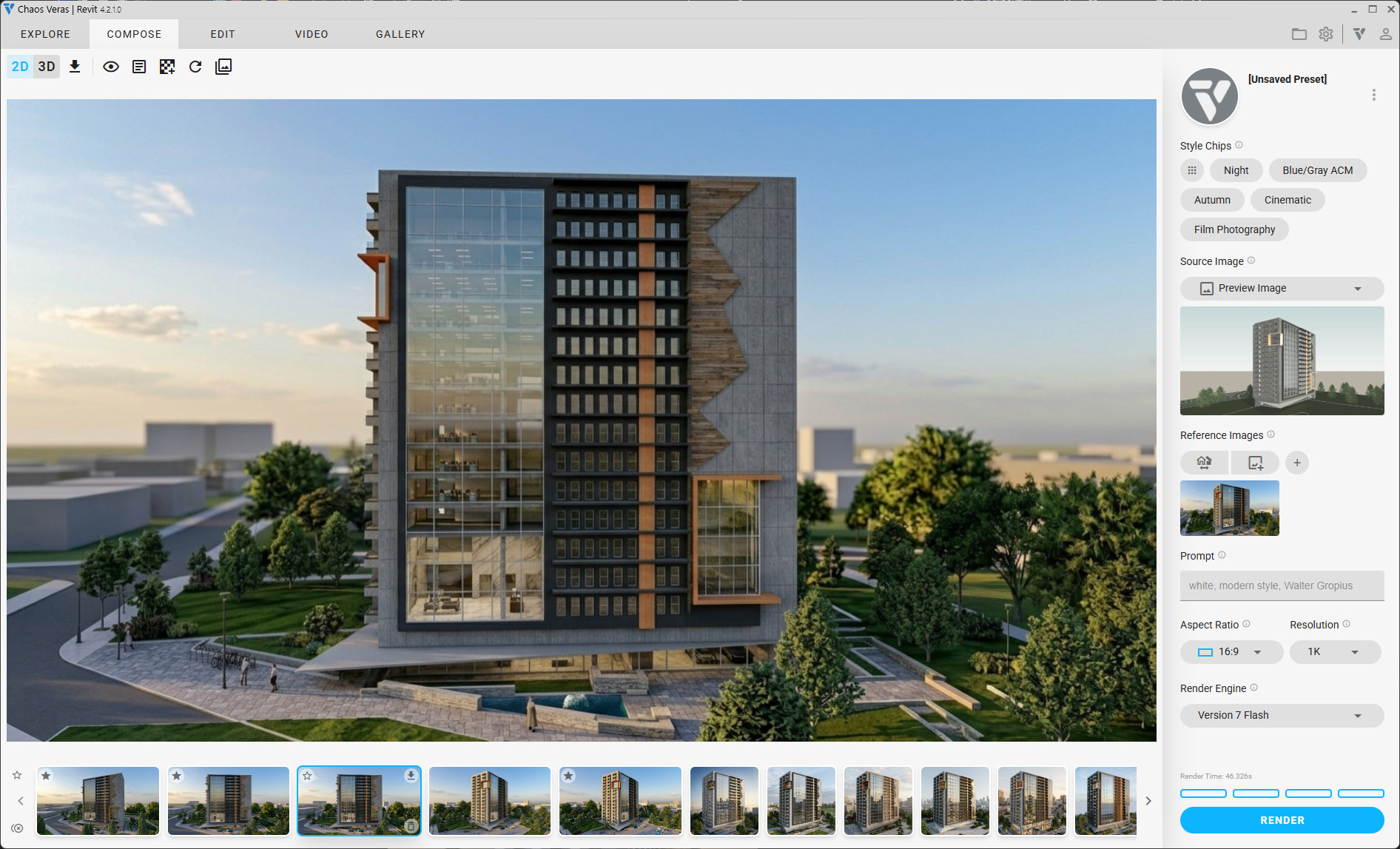This screenshot has width=1400, height=849.
Task: Open the style chips grid icon
Action: [x=1191, y=170]
